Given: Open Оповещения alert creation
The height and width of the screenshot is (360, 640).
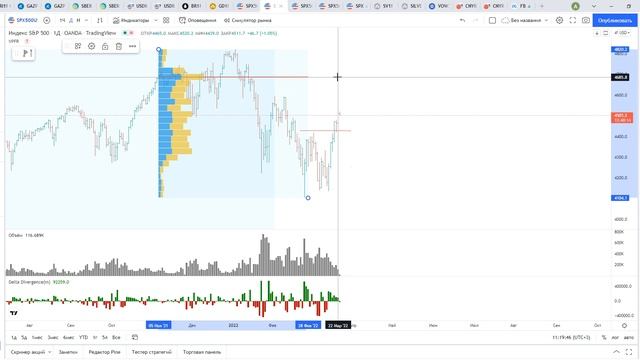Looking at the screenshot, I should click(198, 20).
